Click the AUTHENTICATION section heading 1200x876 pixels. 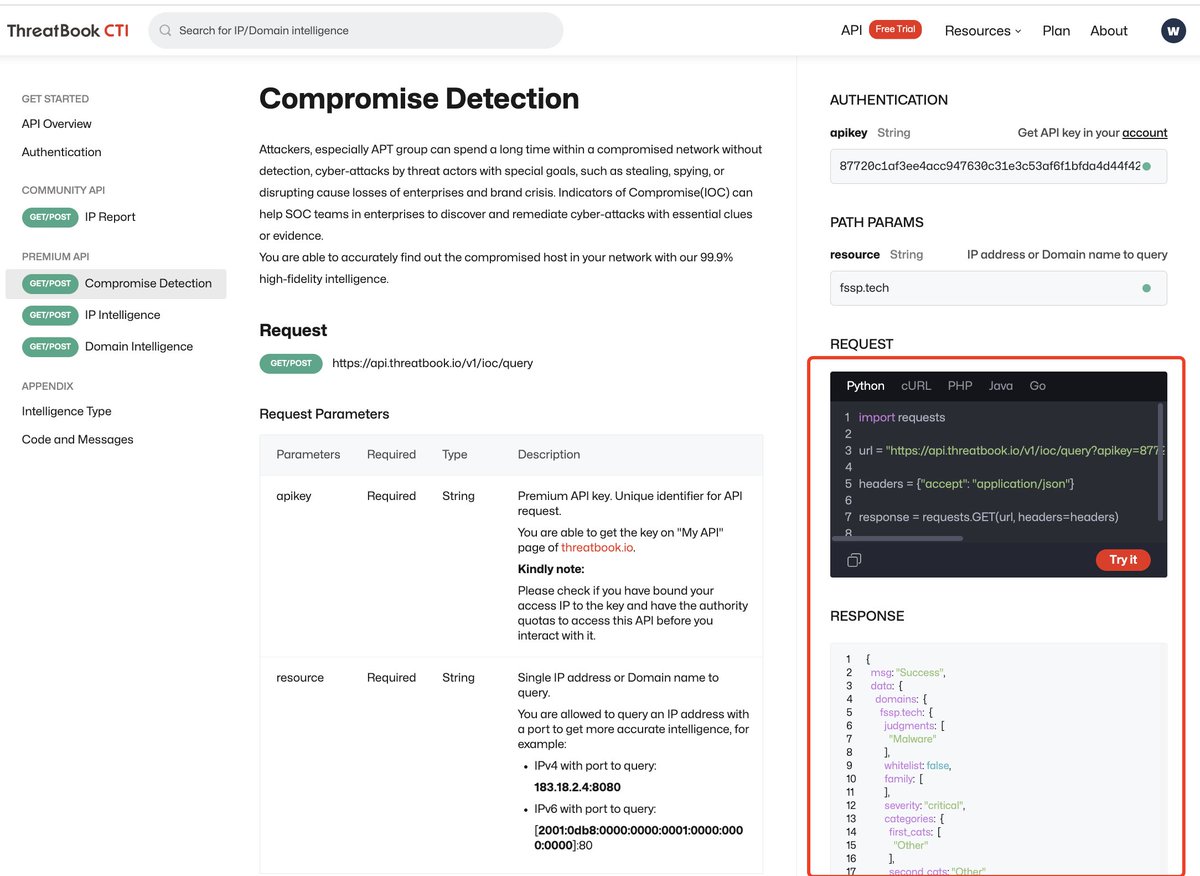889,100
